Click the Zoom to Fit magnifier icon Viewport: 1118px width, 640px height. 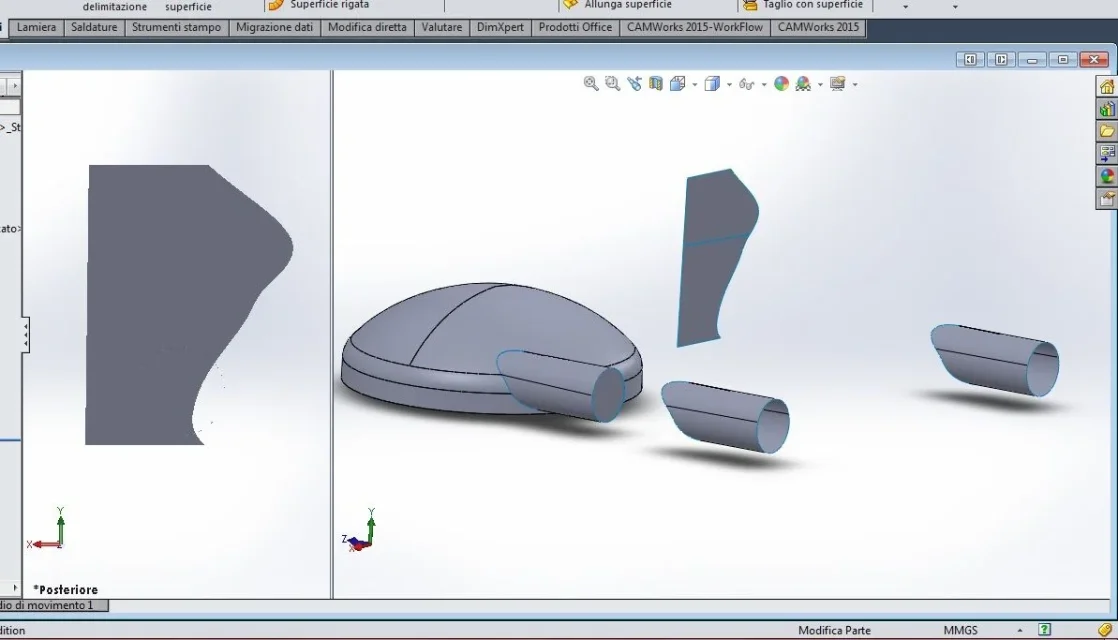[x=591, y=83]
